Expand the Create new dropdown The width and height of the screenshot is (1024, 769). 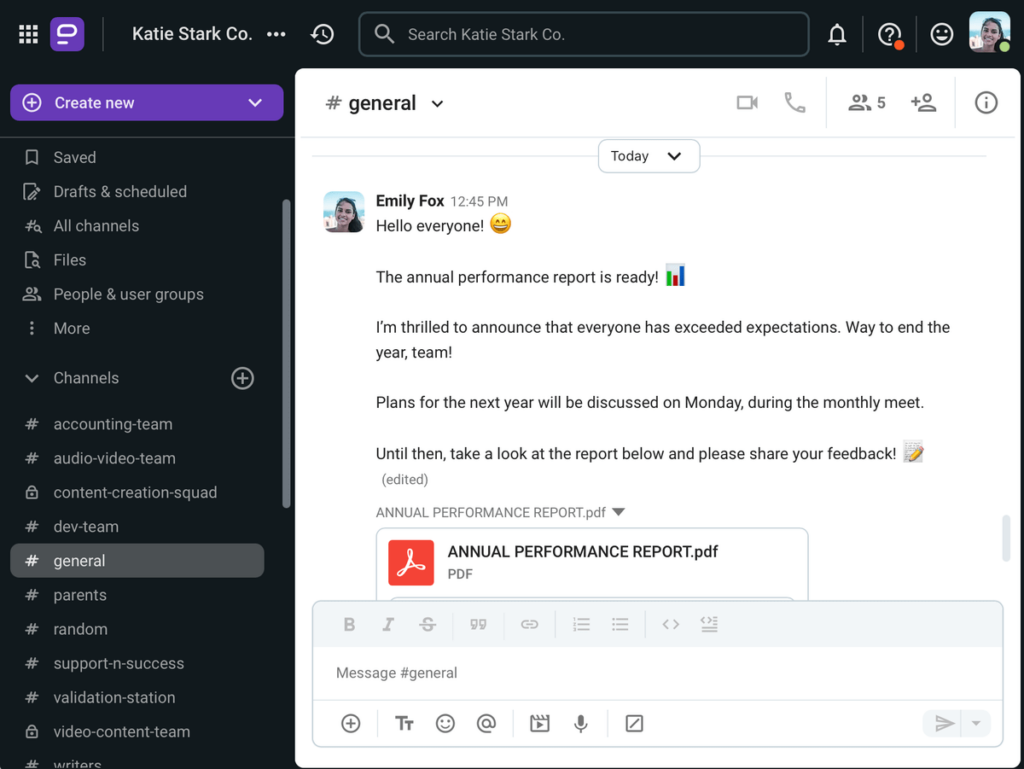coord(255,103)
